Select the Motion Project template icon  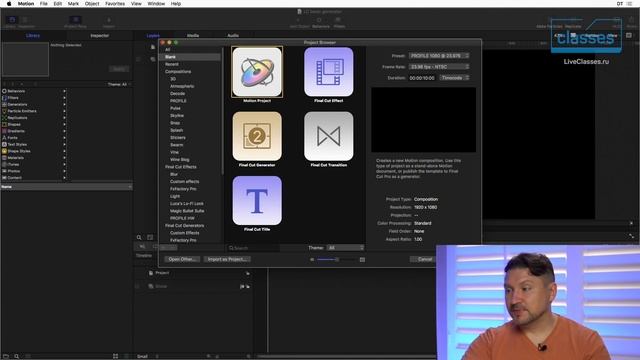click(257, 72)
